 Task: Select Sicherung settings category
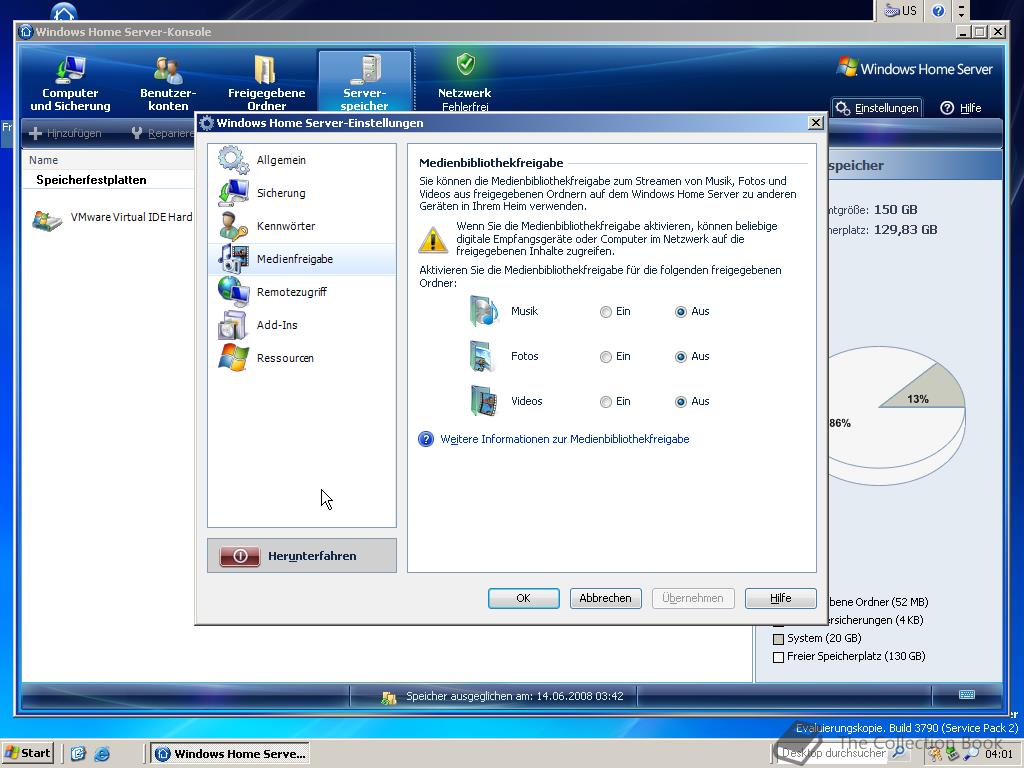(x=302, y=193)
